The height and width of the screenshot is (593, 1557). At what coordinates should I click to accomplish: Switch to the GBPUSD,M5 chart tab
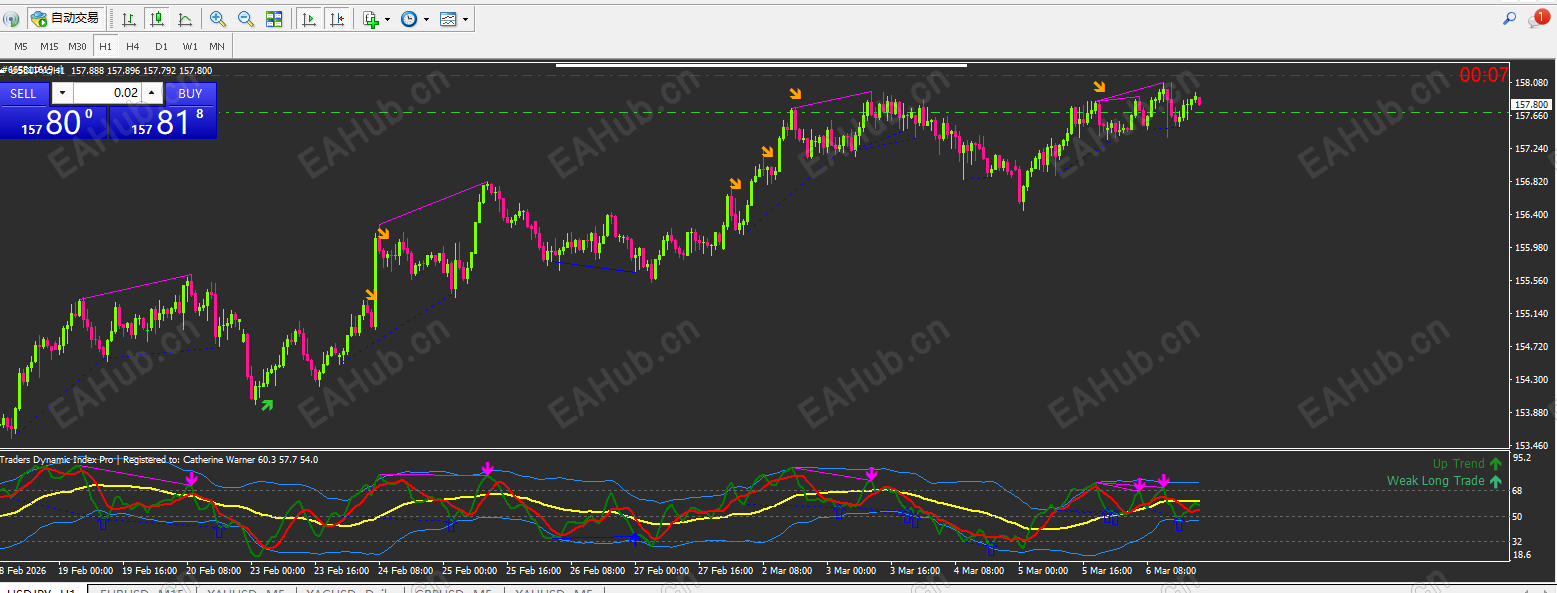pyautogui.click(x=454, y=591)
